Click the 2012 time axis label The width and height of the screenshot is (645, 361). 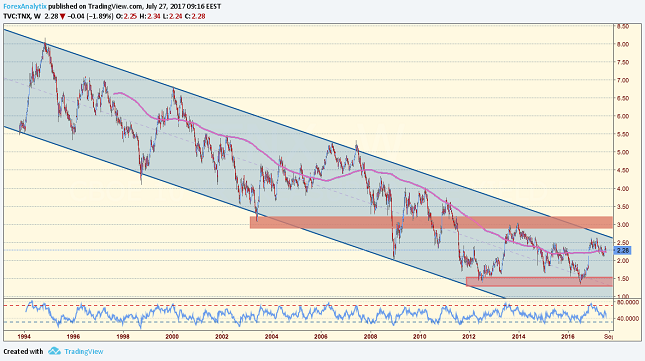(x=469, y=336)
